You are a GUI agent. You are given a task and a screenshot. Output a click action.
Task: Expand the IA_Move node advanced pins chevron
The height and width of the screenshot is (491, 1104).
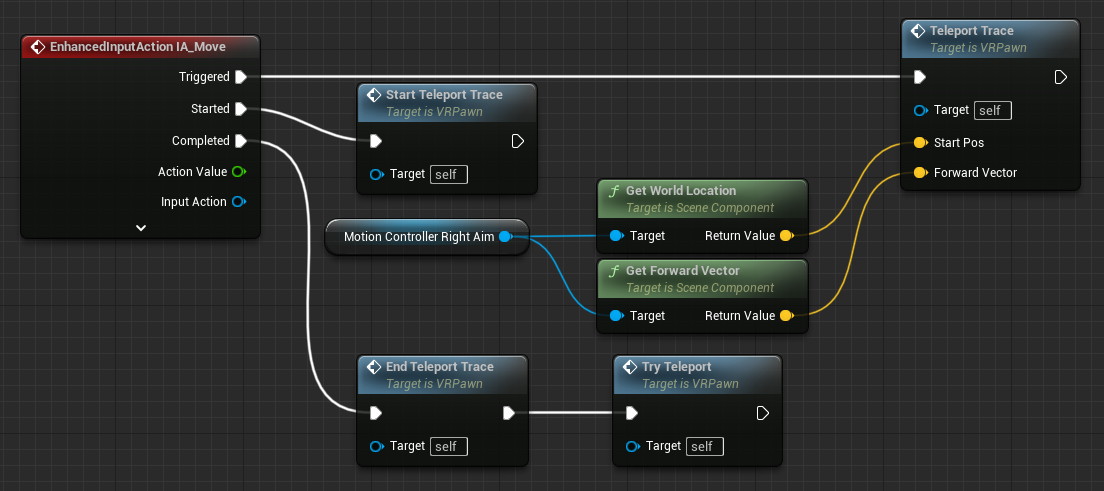pyautogui.click(x=141, y=228)
